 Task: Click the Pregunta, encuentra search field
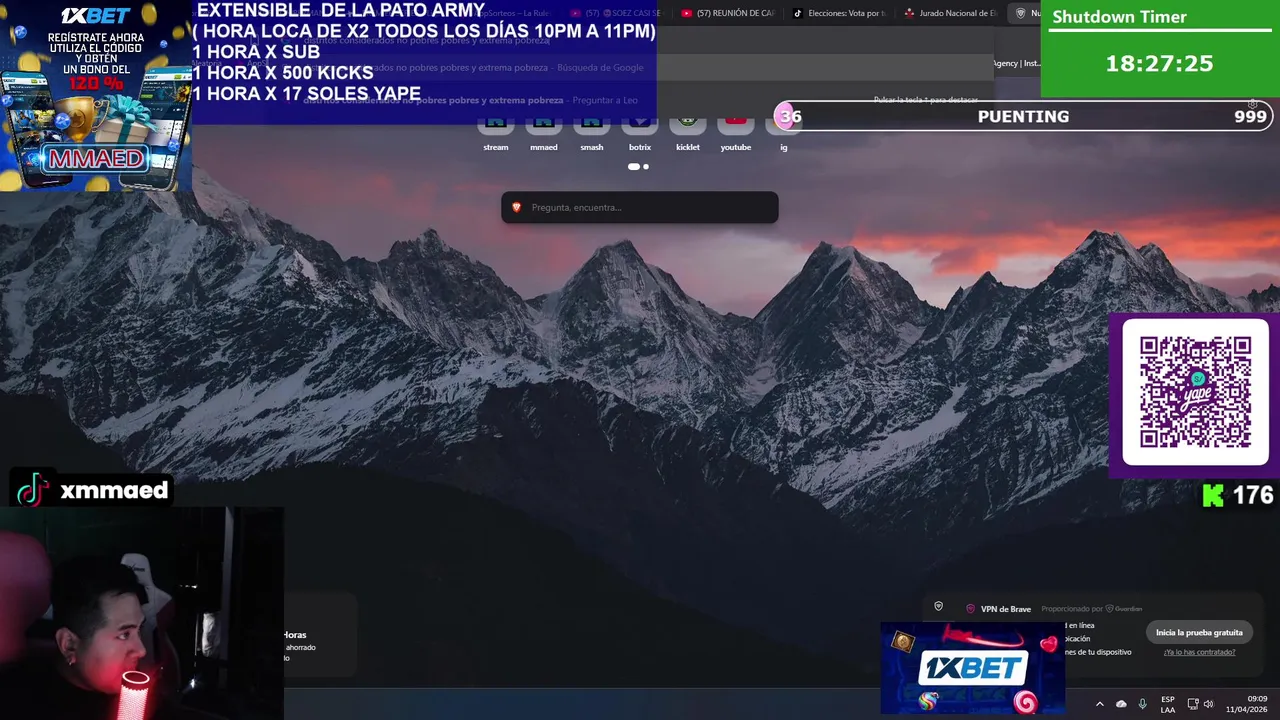point(640,207)
